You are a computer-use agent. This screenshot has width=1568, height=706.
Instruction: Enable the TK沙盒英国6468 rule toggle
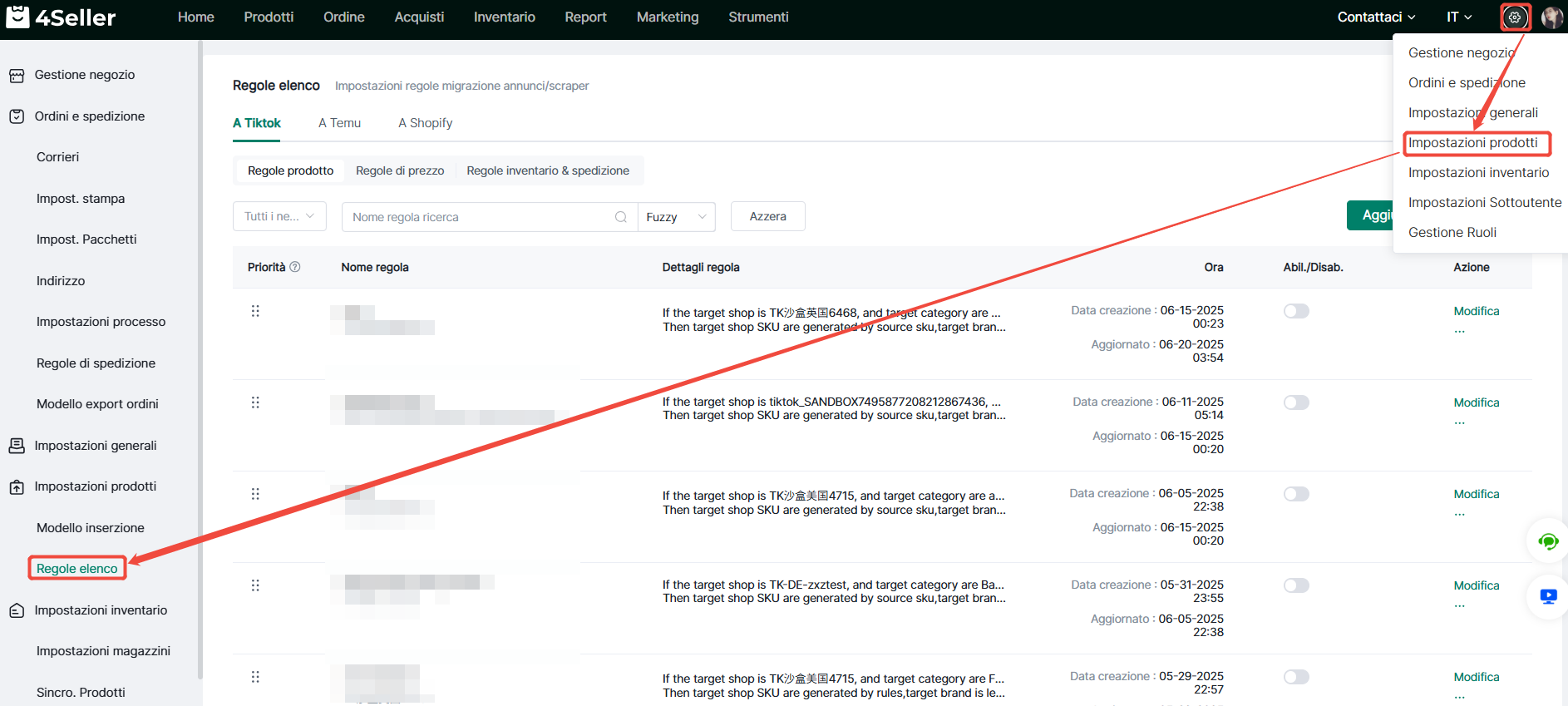click(1296, 311)
